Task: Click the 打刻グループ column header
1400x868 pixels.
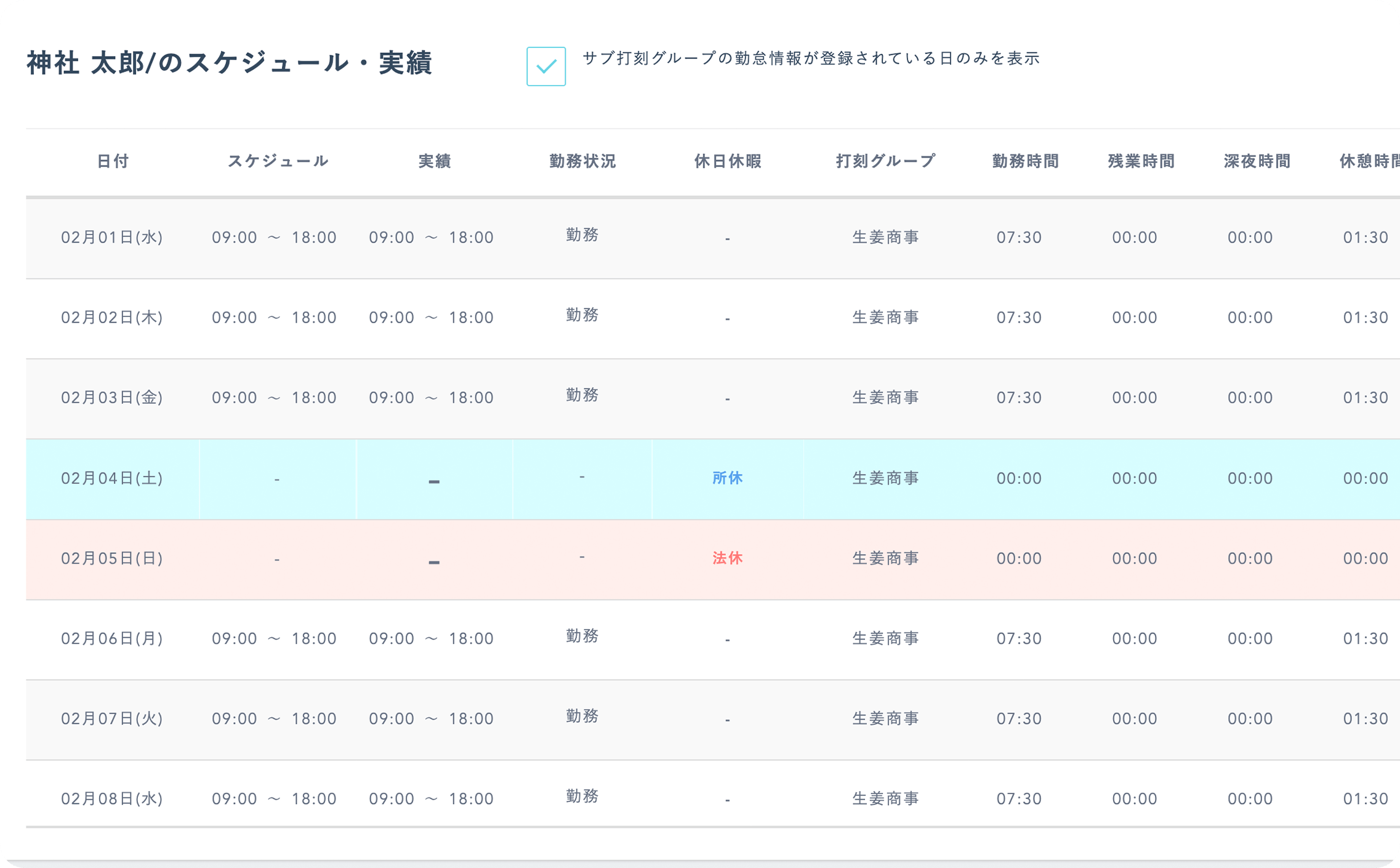Action: click(885, 161)
